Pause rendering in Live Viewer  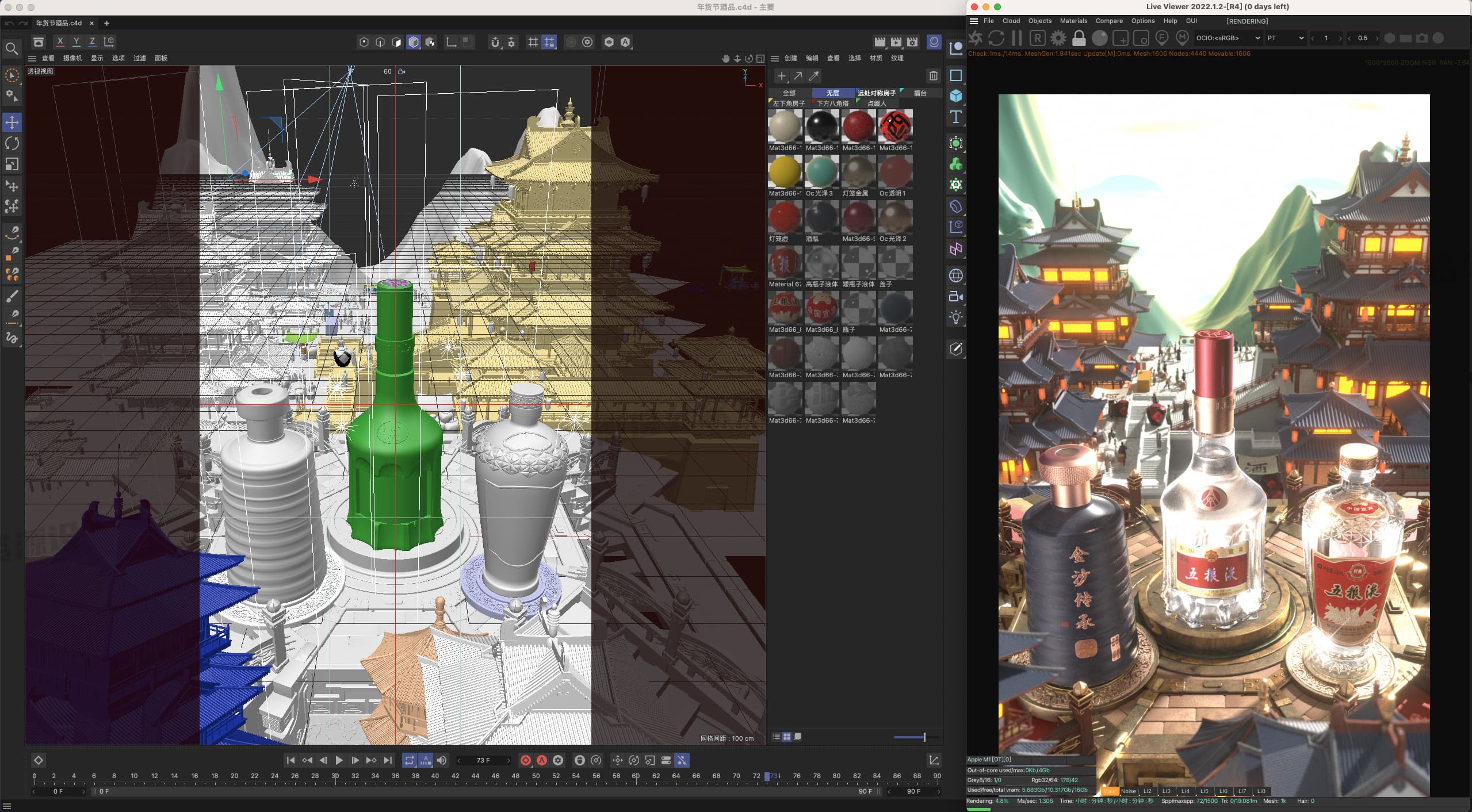(1017, 38)
